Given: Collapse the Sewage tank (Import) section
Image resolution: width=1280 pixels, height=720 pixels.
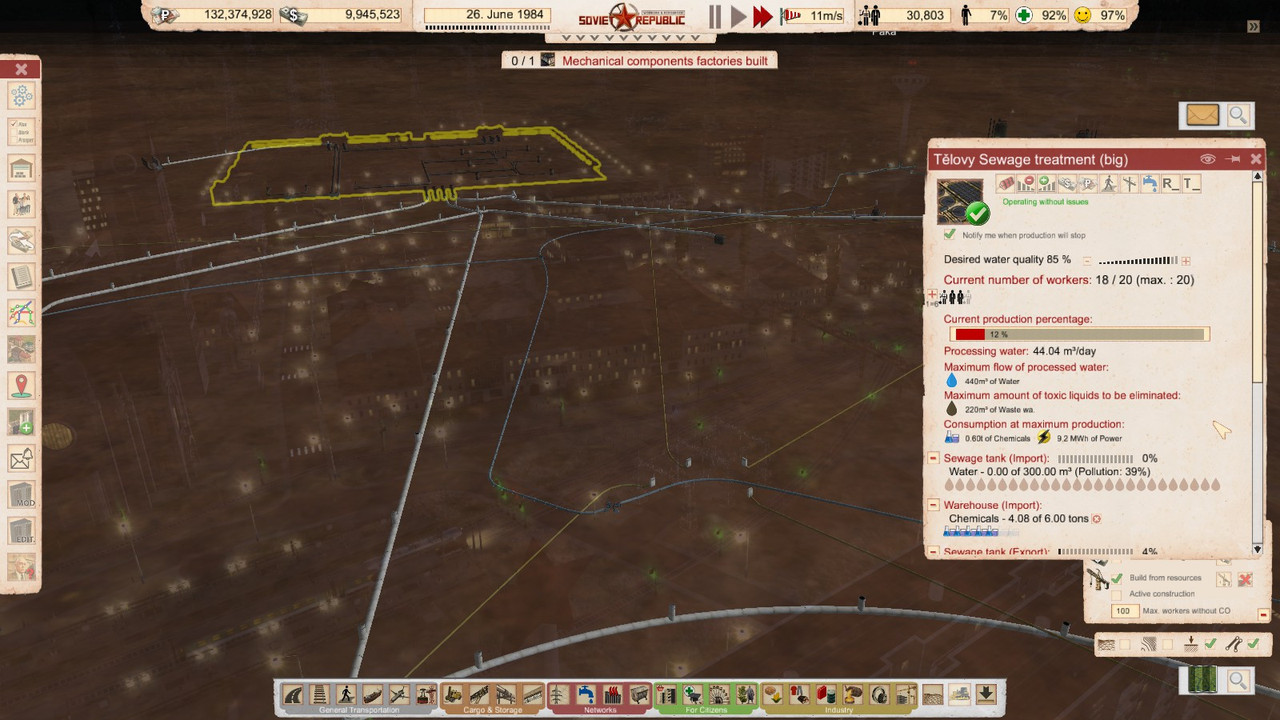Looking at the screenshot, I should pos(933,458).
